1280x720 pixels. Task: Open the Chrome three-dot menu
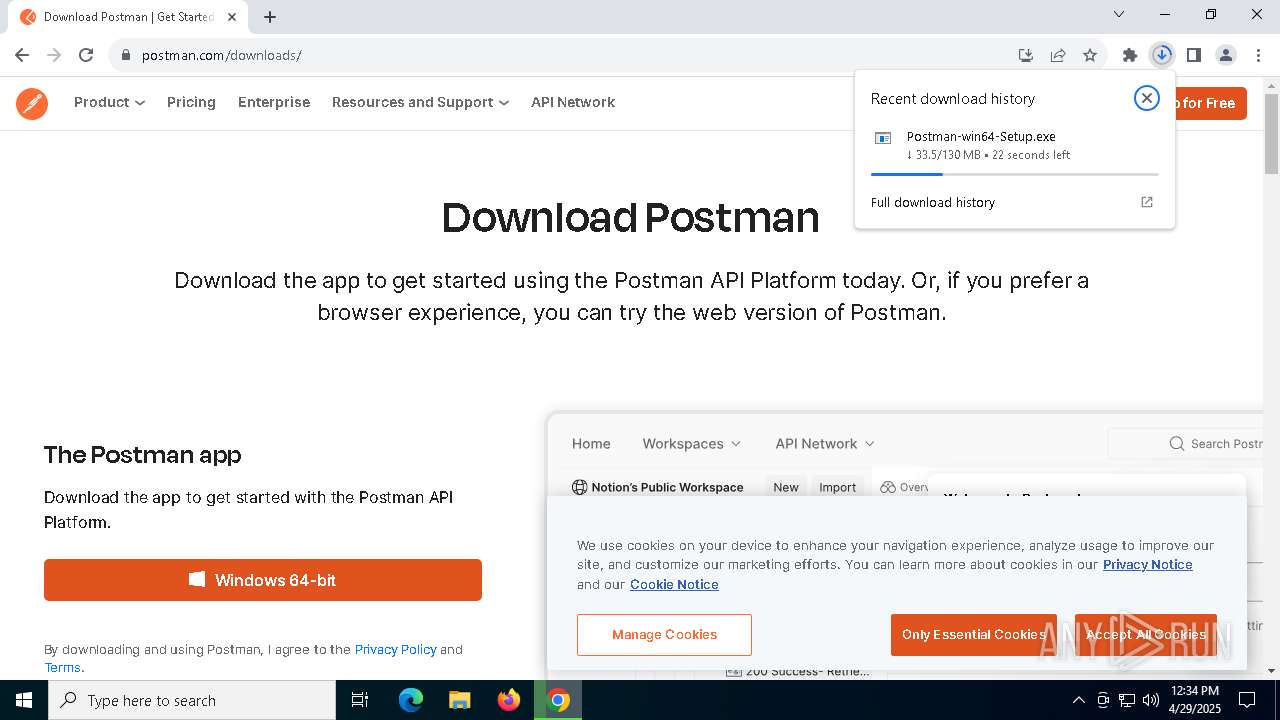pos(1257,55)
